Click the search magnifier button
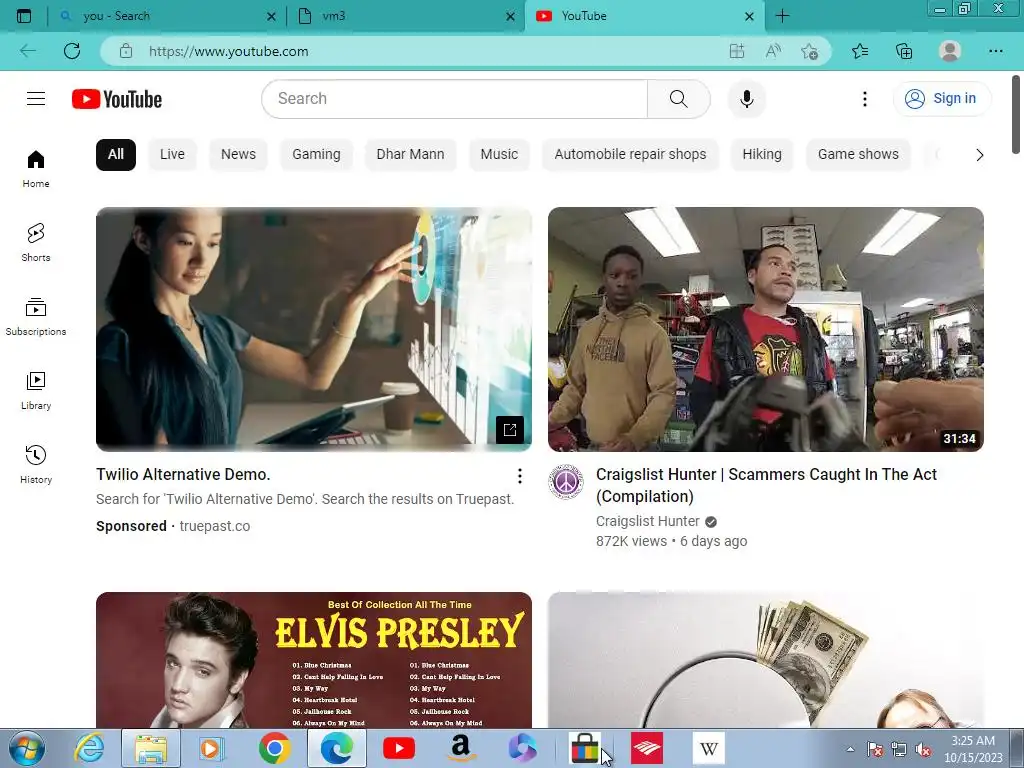The image size is (1024, 768). (x=679, y=99)
